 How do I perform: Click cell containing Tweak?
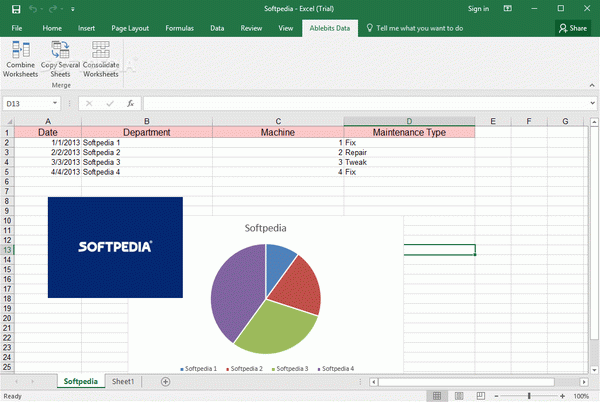409,162
